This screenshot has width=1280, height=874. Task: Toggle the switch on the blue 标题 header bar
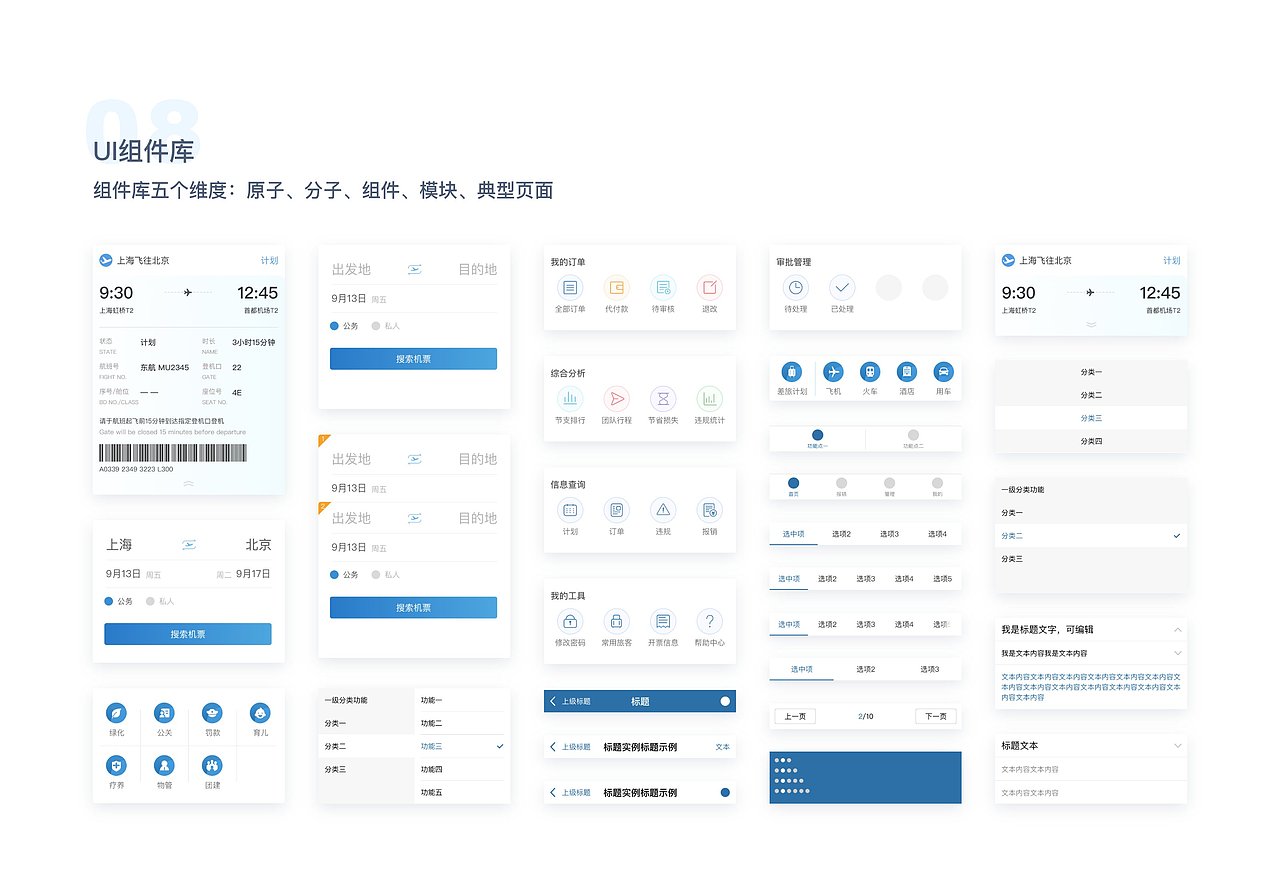[x=723, y=701]
